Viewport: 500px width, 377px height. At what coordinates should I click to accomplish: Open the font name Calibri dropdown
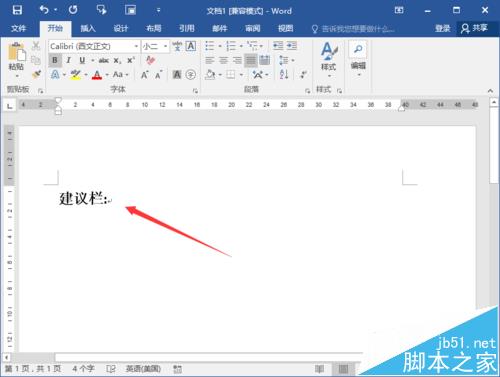[136, 46]
